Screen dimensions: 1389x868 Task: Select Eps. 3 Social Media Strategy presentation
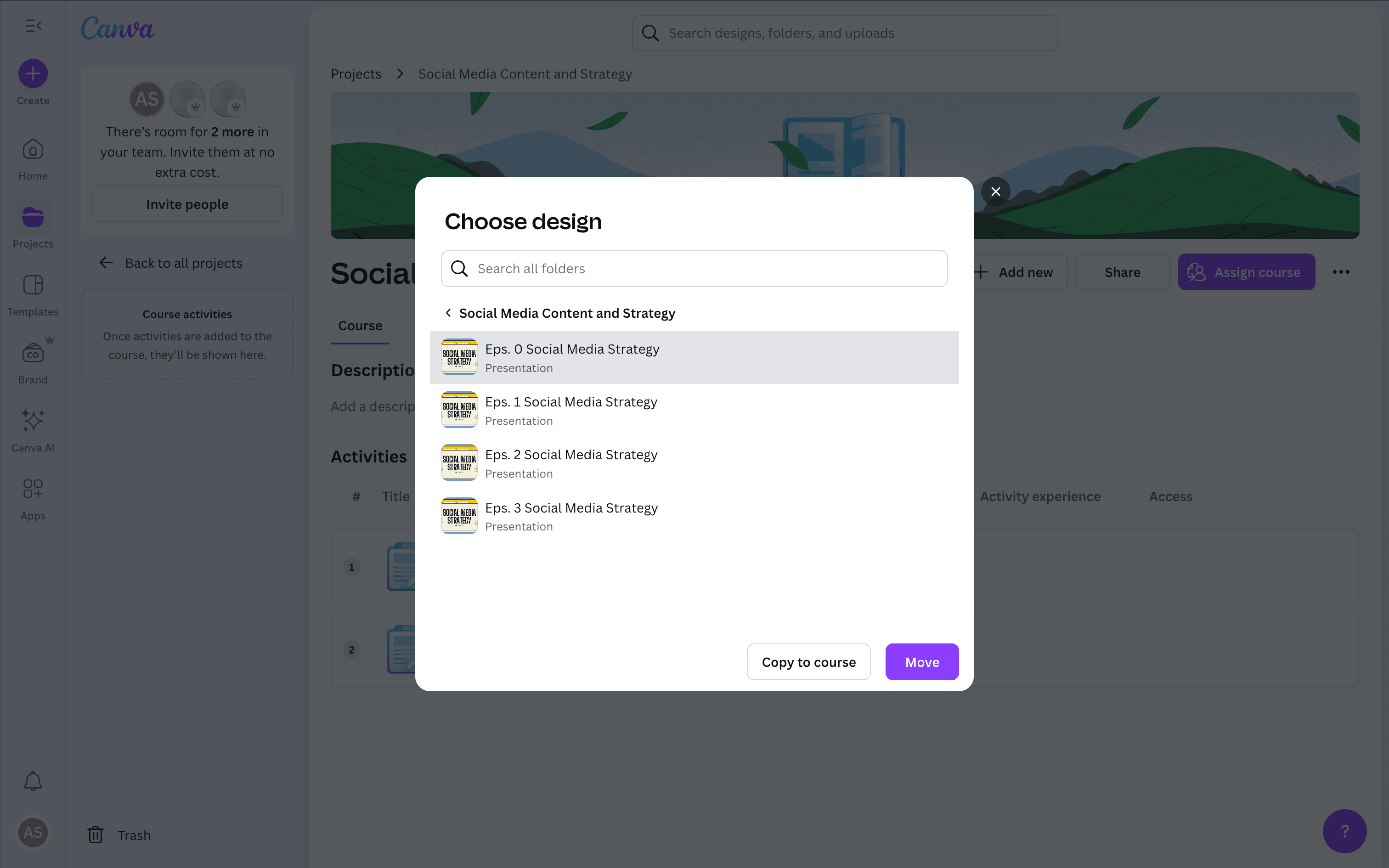tap(571, 516)
